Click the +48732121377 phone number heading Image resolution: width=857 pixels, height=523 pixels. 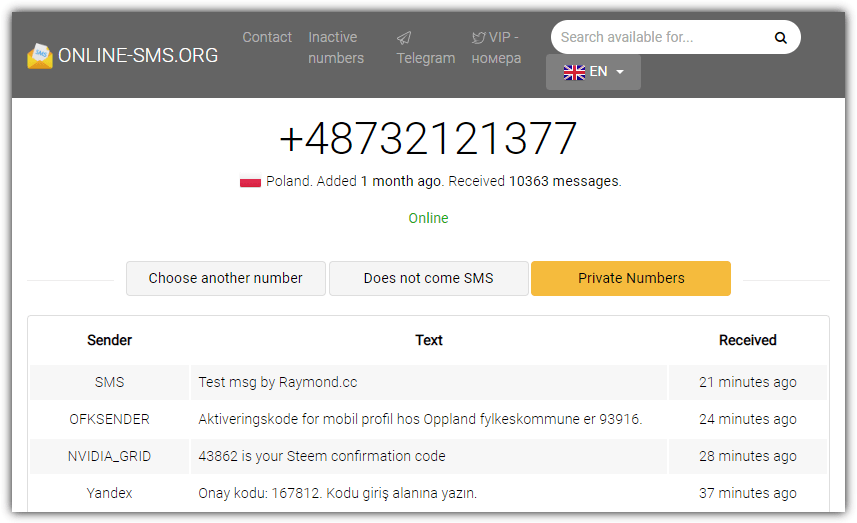(x=428, y=139)
